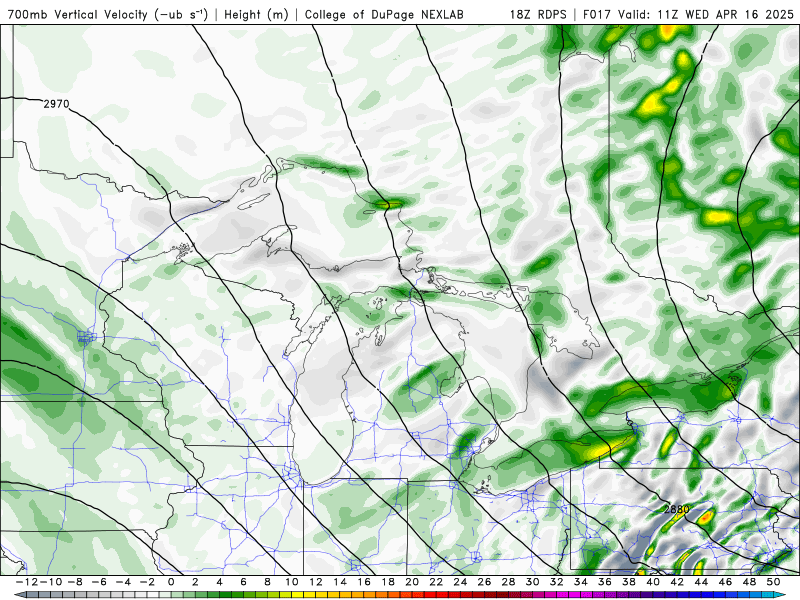Click the '18Z RDPS' model run label
The width and height of the screenshot is (800, 600).
point(538,15)
